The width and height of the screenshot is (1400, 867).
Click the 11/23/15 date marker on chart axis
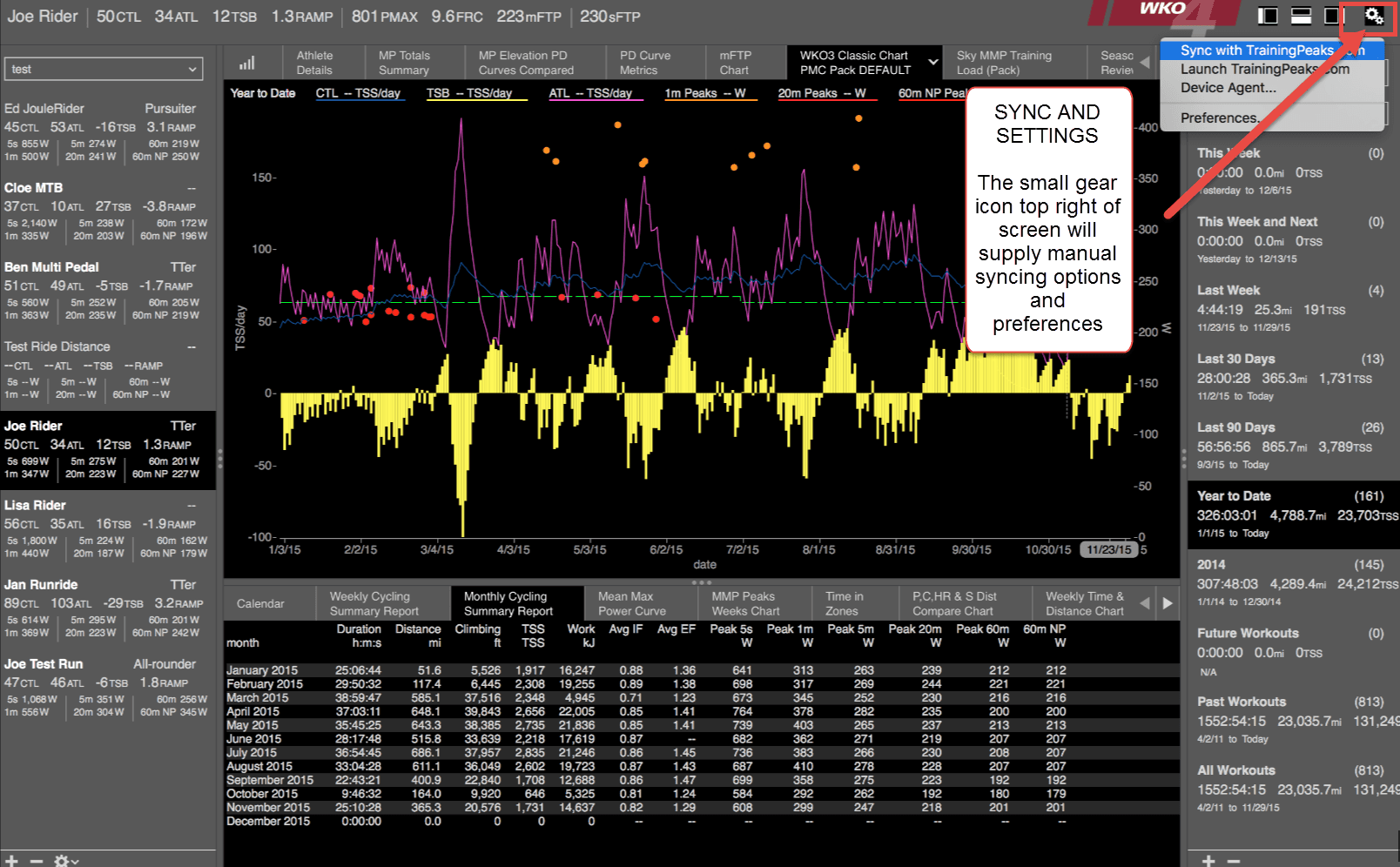coord(1109,549)
